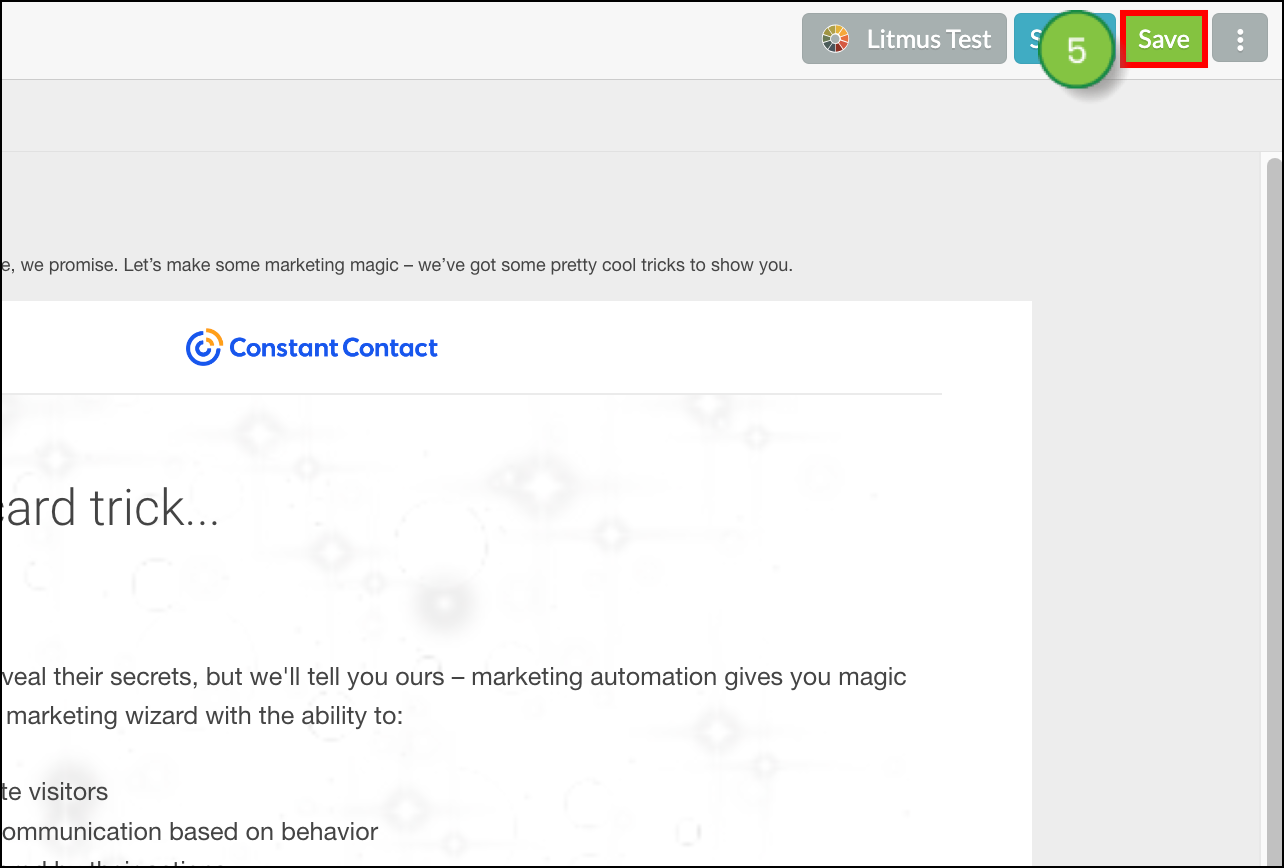This screenshot has height=868, width=1284.
Task: Select the 'ard trick...' headline text
Action: tap(110, 509)
